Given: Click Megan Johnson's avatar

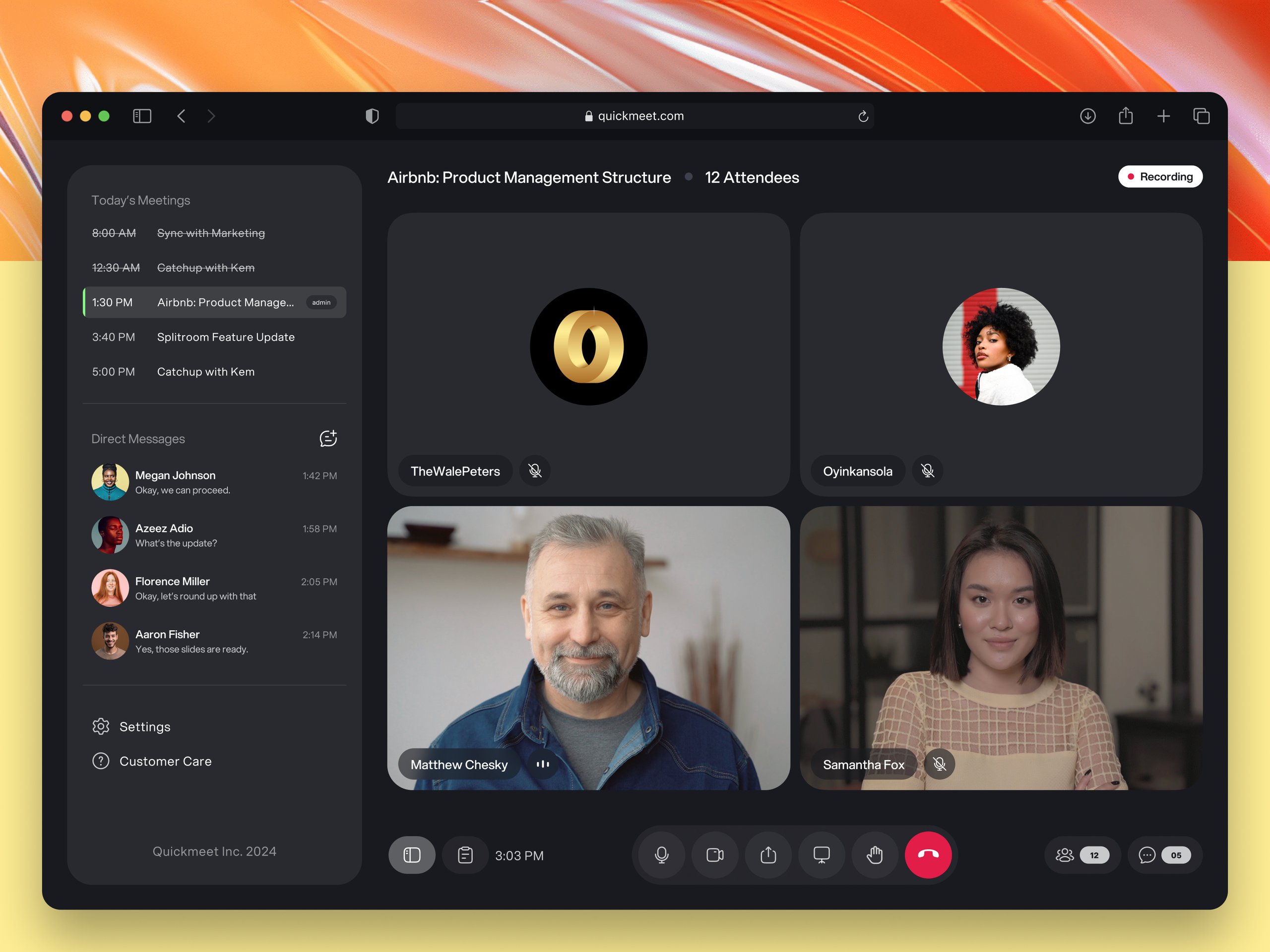Looking at the screenshot, I should point(110,482).
